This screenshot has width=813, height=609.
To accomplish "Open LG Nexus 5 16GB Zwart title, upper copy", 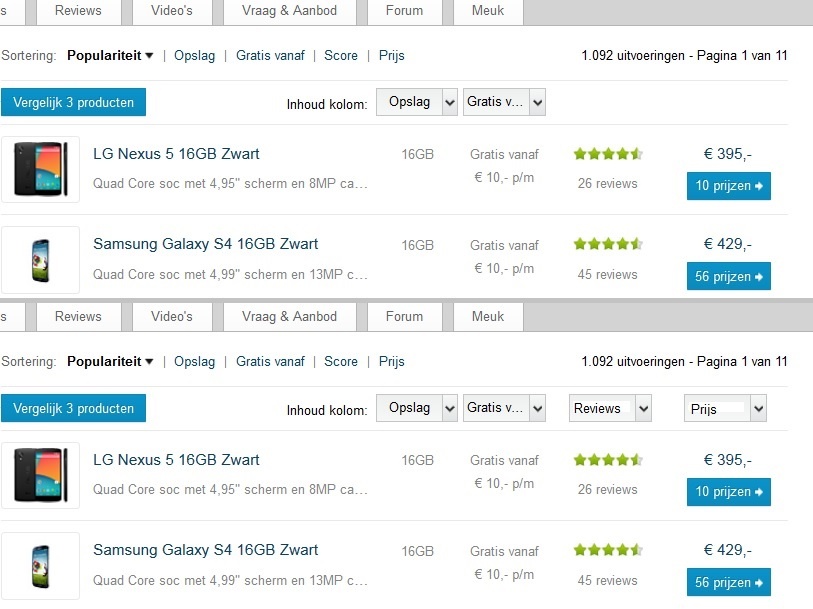I will (x=176, y=154).
